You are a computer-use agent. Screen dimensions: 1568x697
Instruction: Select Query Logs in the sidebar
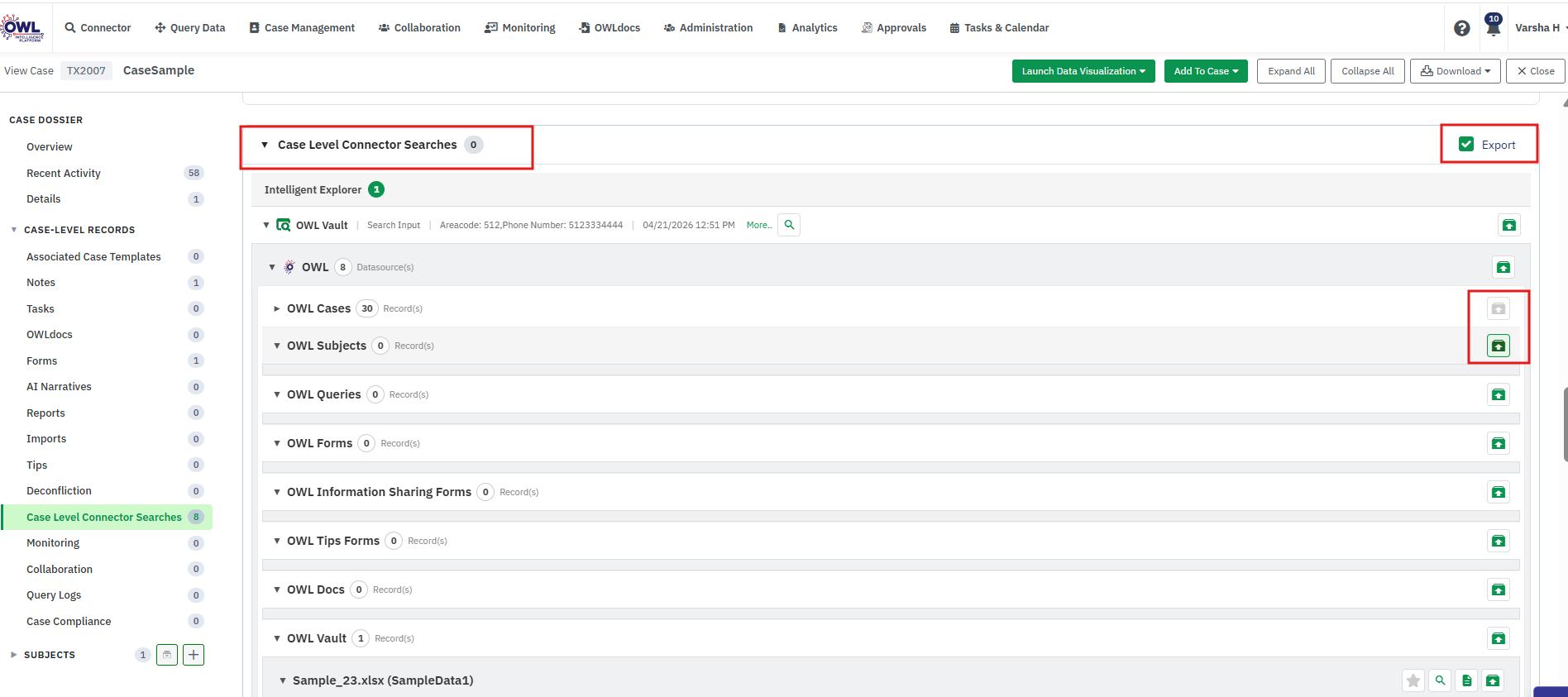(54, 594)
